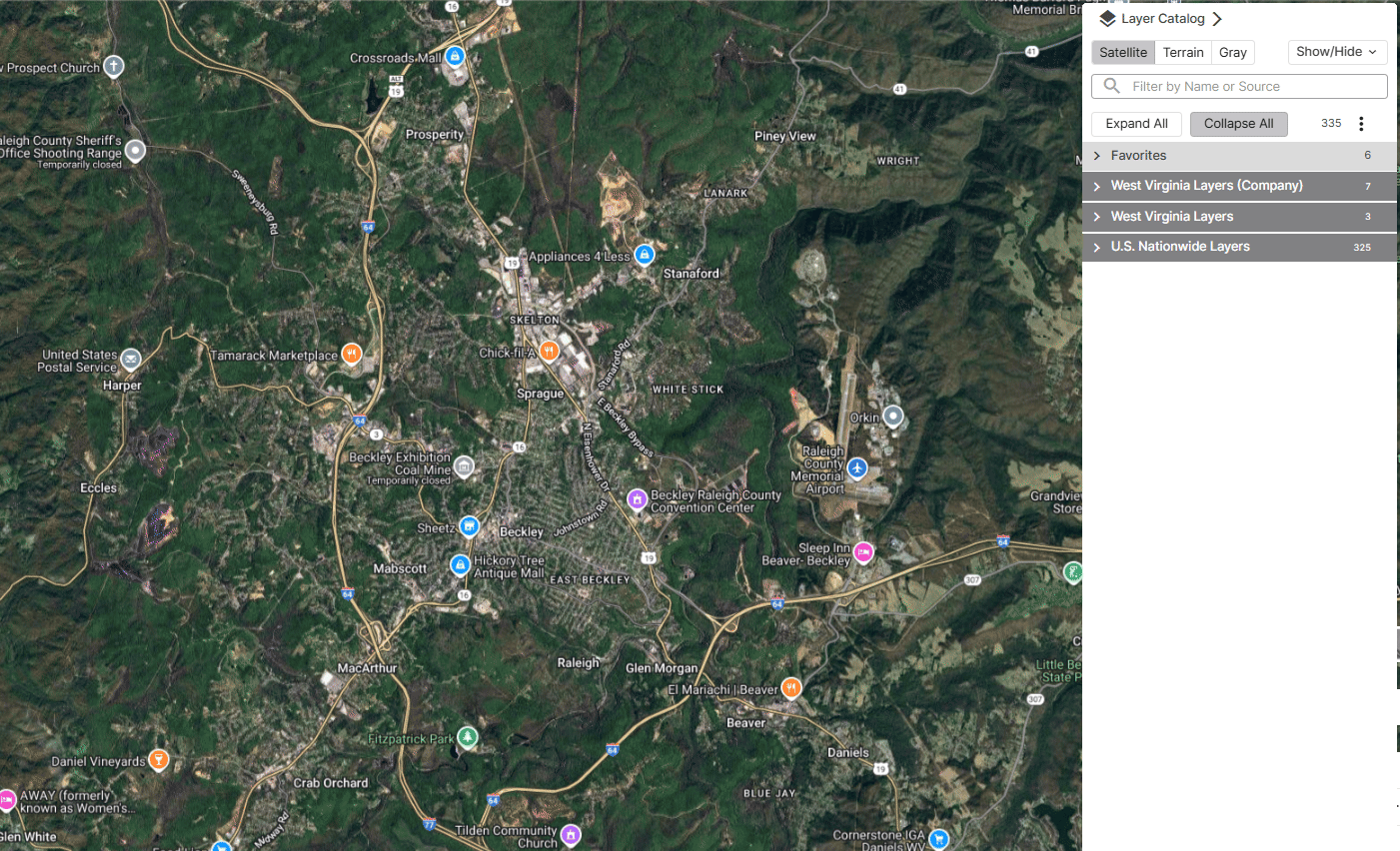This screenshot has width=1400, height=851.
Task: Click the magnifying glass in the filter box
Action: 1110,86
